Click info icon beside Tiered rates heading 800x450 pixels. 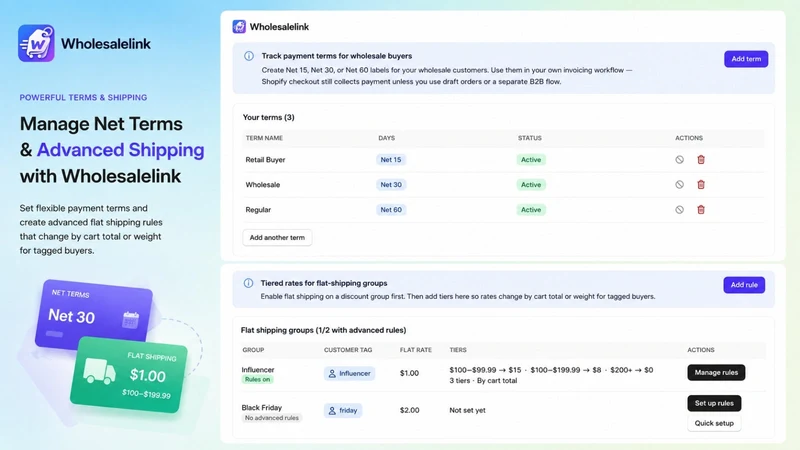click(248, 283)
